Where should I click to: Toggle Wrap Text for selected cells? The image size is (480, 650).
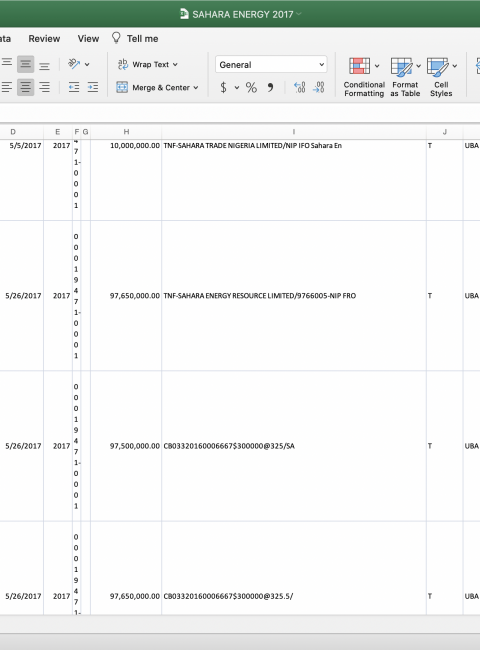(x=148, y=64)
